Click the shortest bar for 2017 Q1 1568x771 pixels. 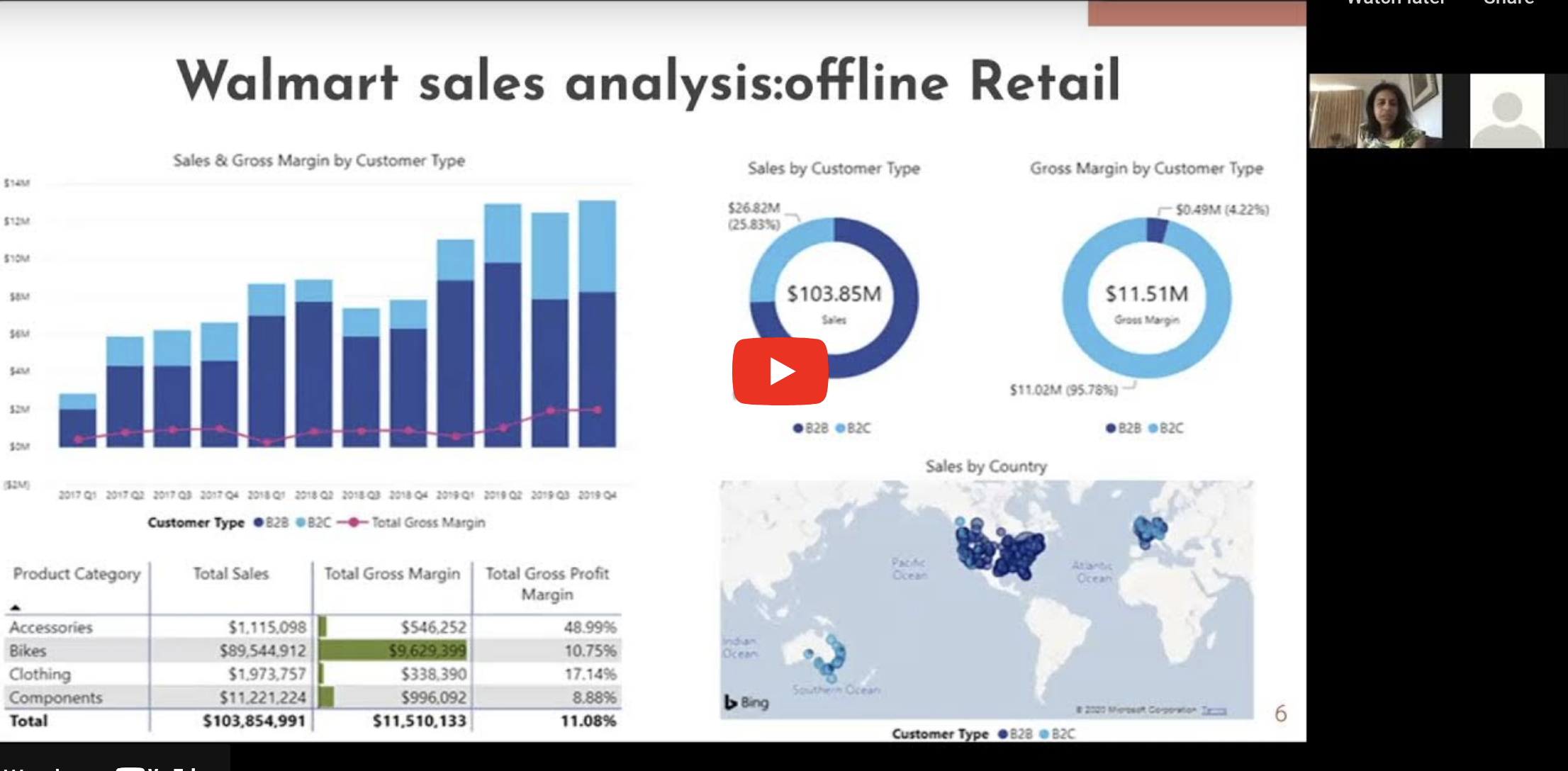77,420
